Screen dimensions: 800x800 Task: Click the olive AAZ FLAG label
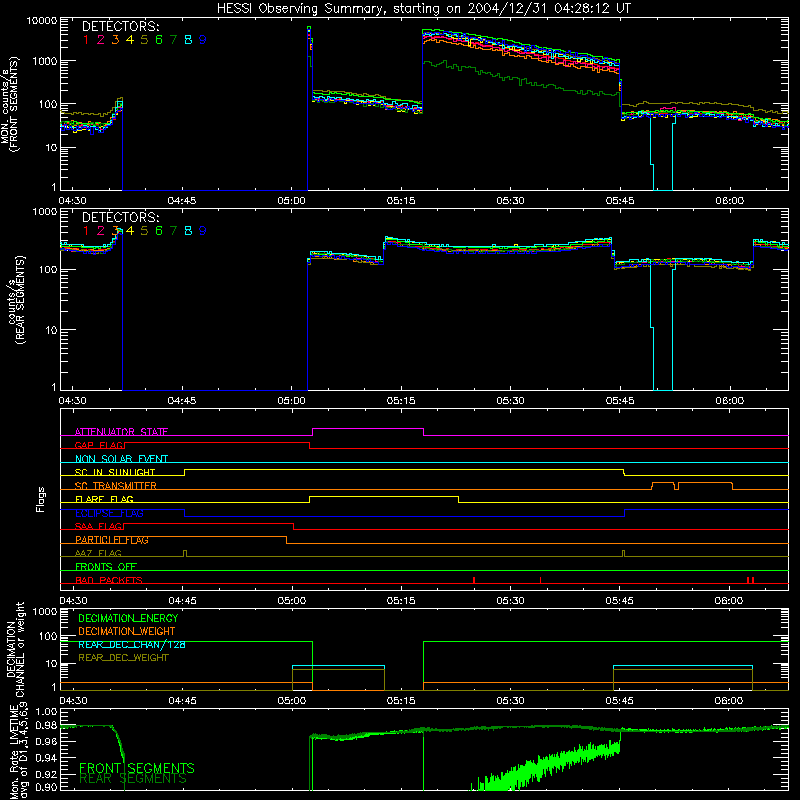tap(98, 553)
